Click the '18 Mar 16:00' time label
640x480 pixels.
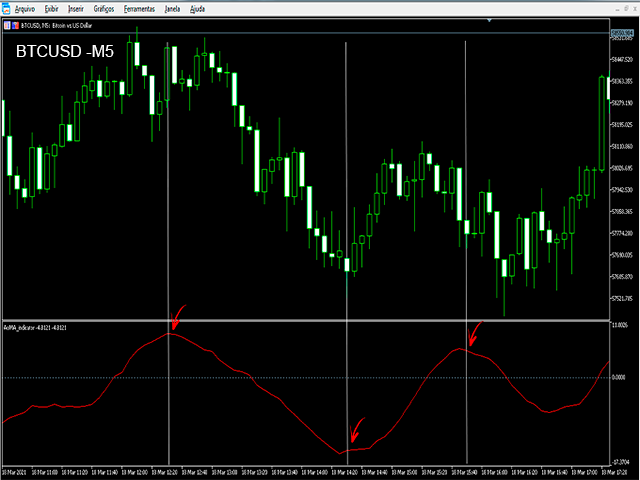(x=494, y=472)
